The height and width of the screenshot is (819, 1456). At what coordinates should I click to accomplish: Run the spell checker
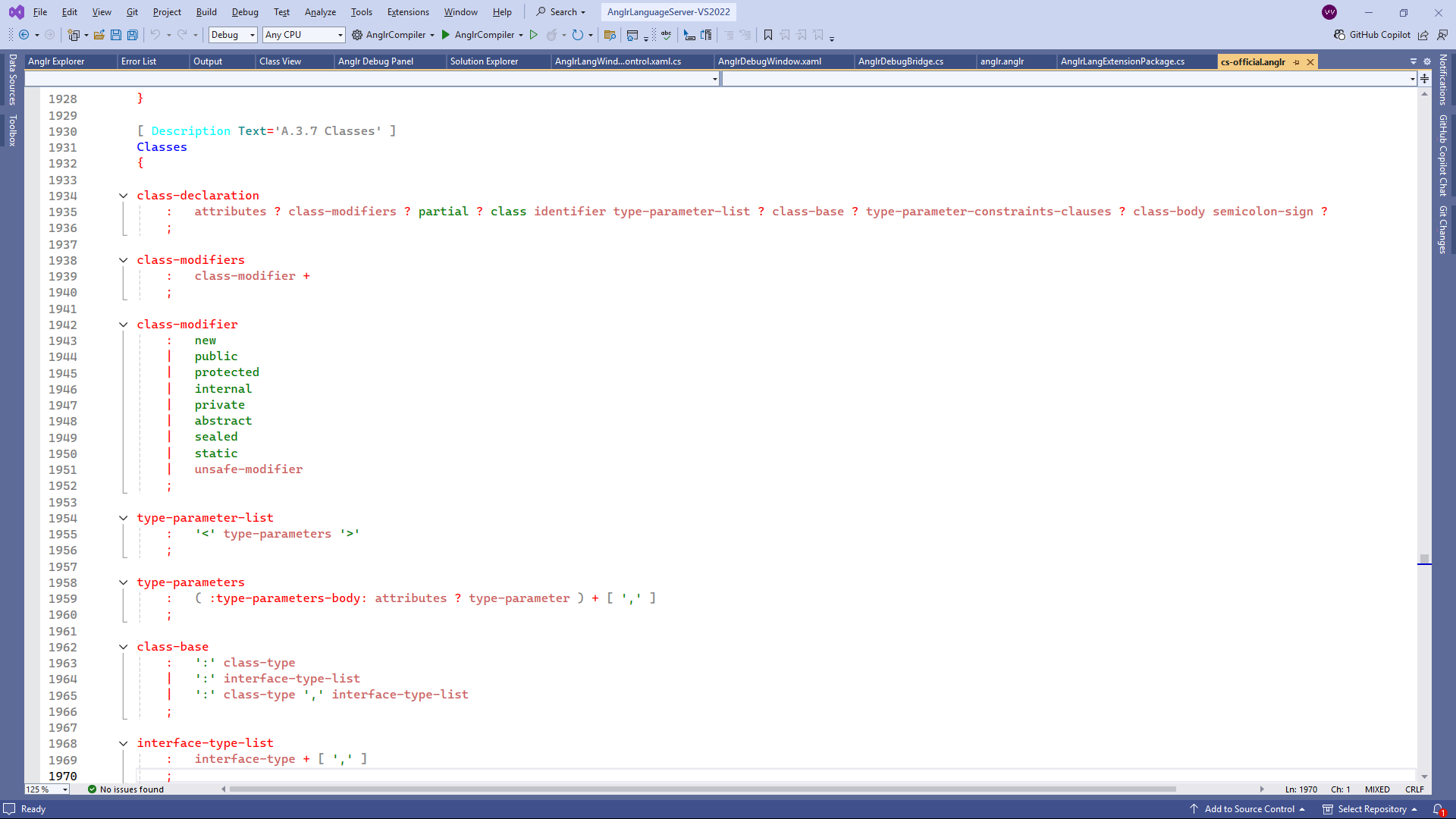665,35
